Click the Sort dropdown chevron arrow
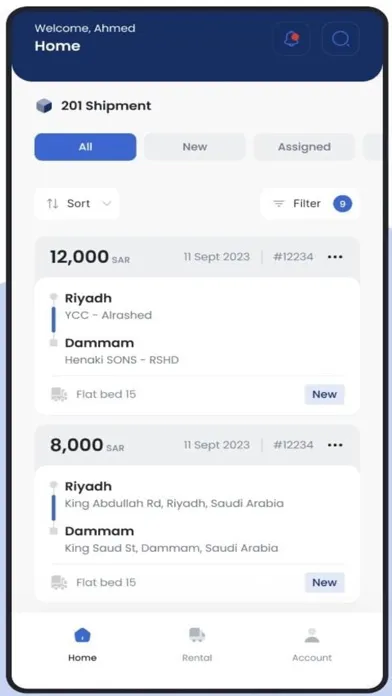 tap(107, 204)
